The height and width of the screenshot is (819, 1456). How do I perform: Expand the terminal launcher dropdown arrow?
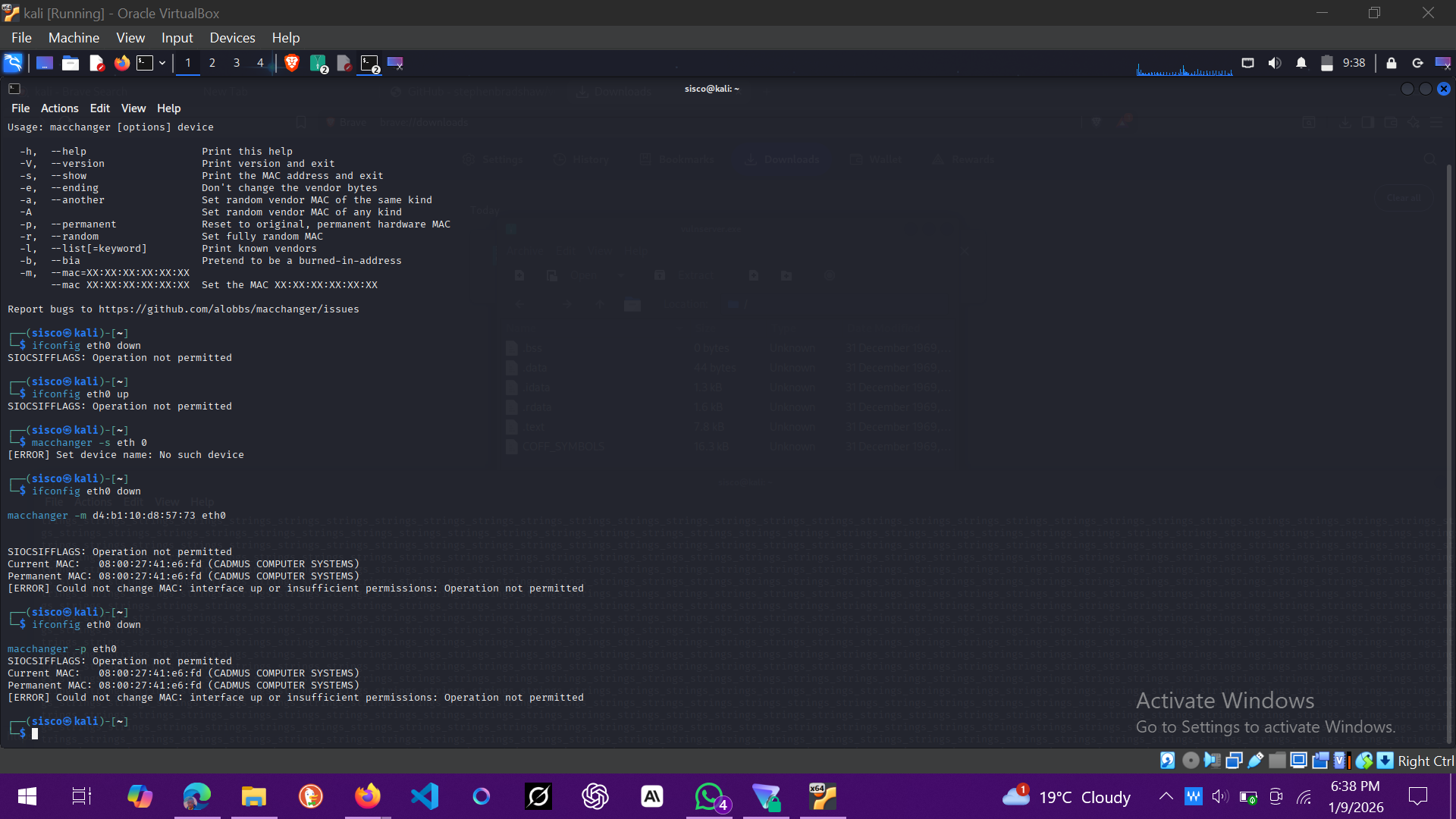tap(162, 63)
